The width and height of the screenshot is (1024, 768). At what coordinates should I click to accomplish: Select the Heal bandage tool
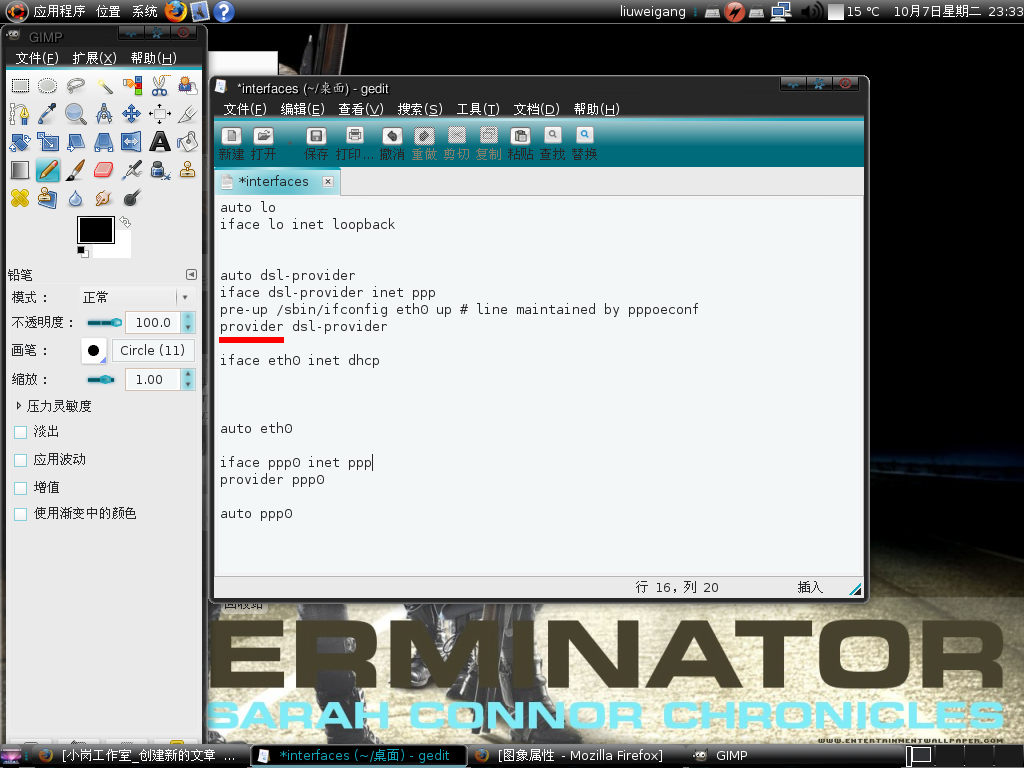coord(20,198)
